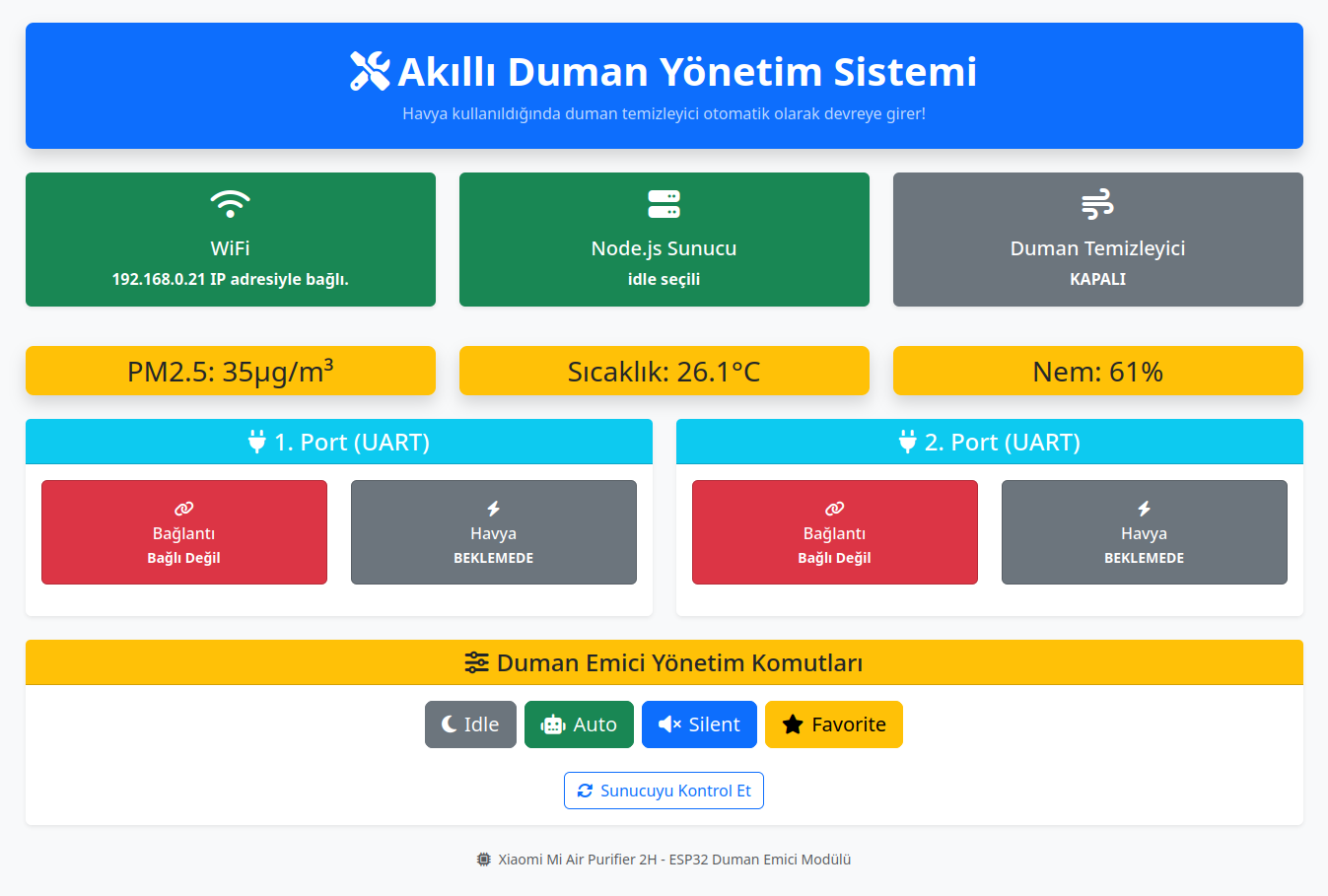Select the Favorite mode button
This screenshot has height=896, width=1328.
(x=833, y=724)
